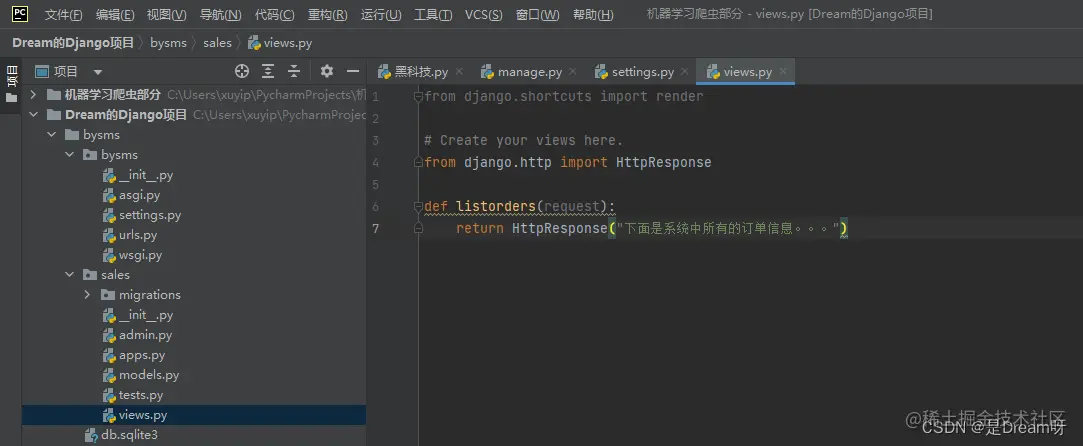Click the expand all icon

click(x=268, y=71)
